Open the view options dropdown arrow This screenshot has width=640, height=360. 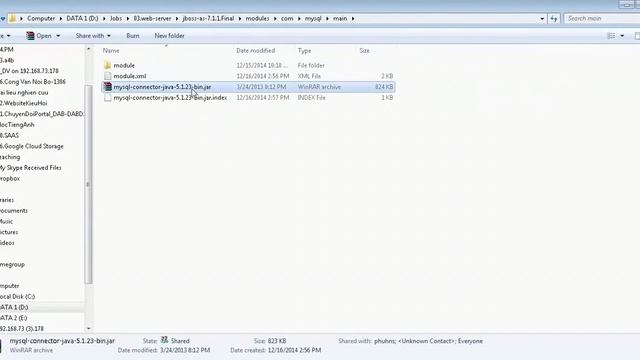622,36
